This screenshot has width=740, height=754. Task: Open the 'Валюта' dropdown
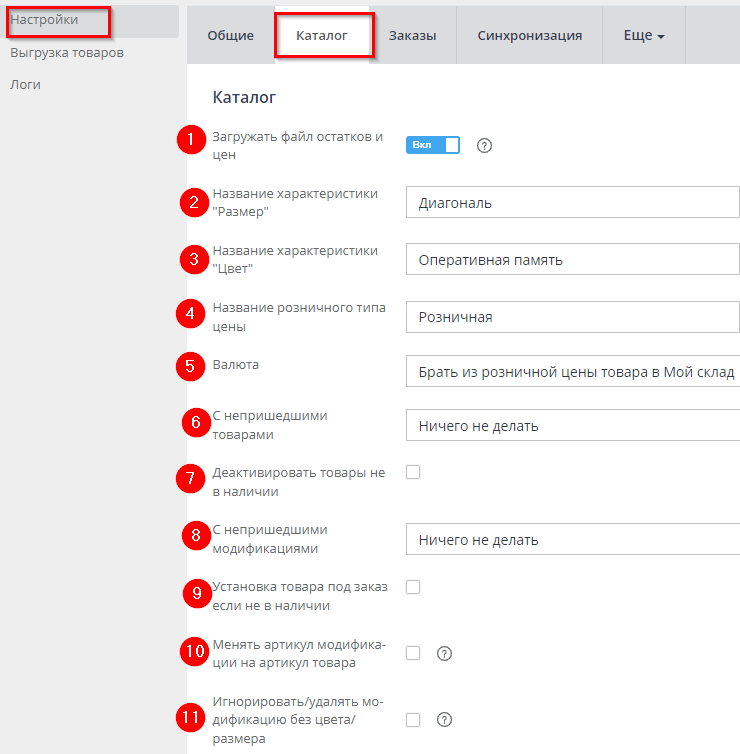tap(572, 372)
